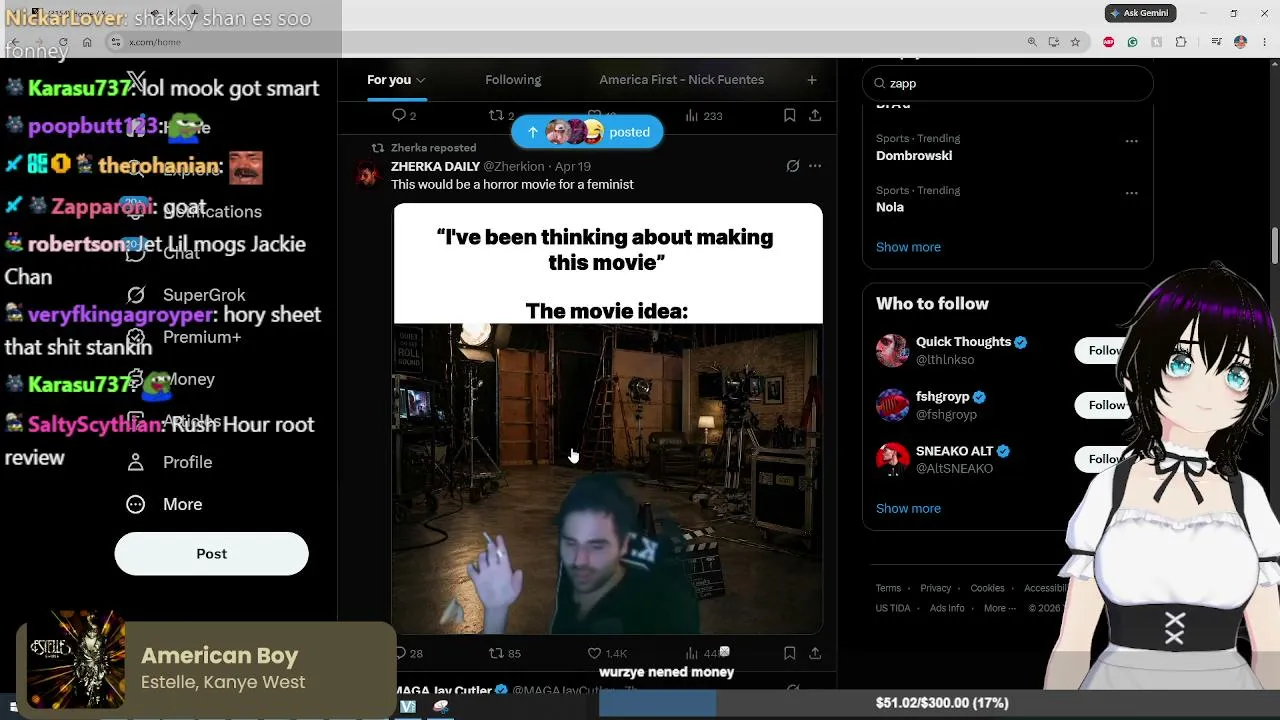Open Quick Thoughts profile avatar
The image size is (1280, 720).
point(892,350)
